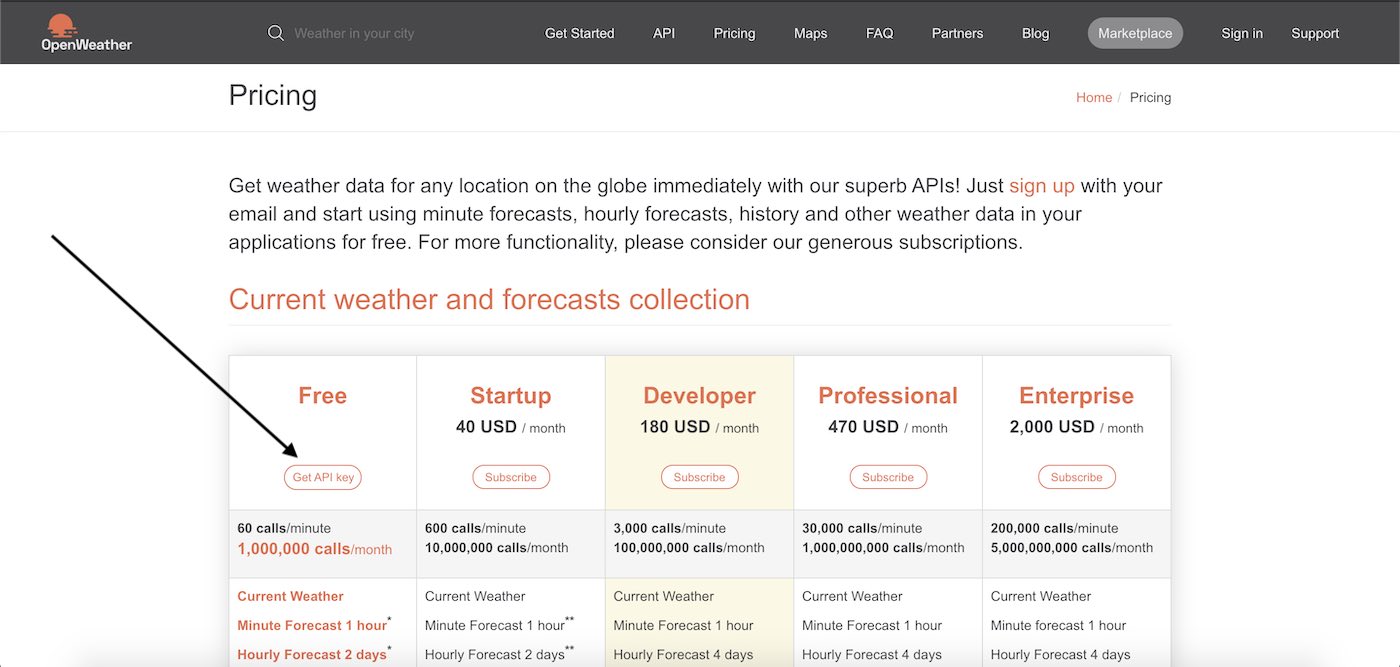This screenshot has height=667, width=1400.
Task: Subscribe to the Startup plan
Action: click(511, 477)
